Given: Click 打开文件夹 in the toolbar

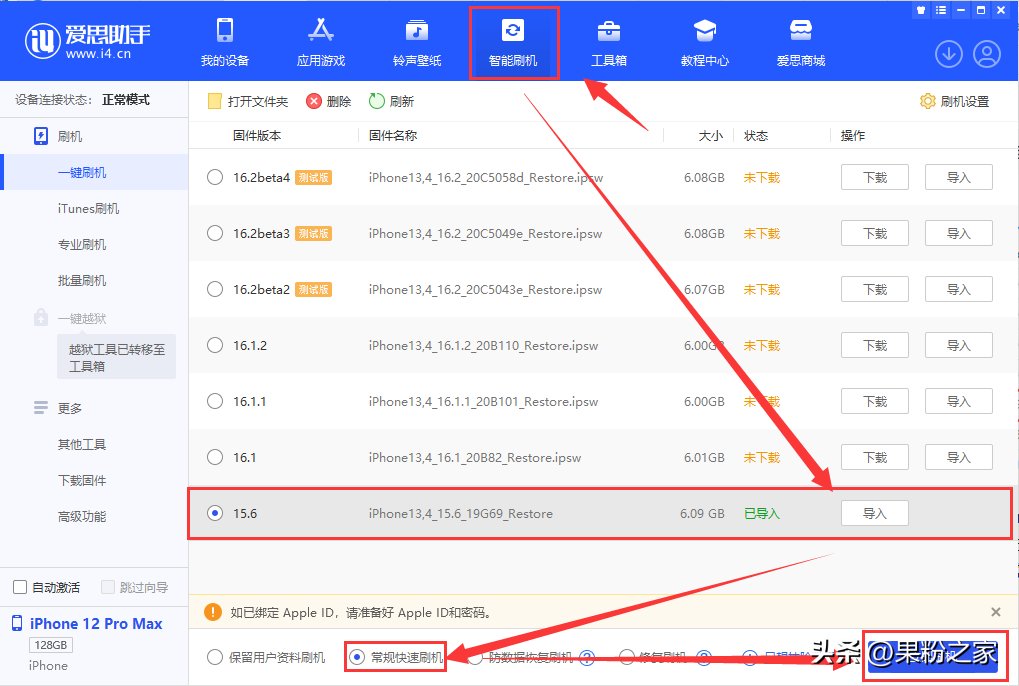Looking at the screenshot, I should coord(248,101).
